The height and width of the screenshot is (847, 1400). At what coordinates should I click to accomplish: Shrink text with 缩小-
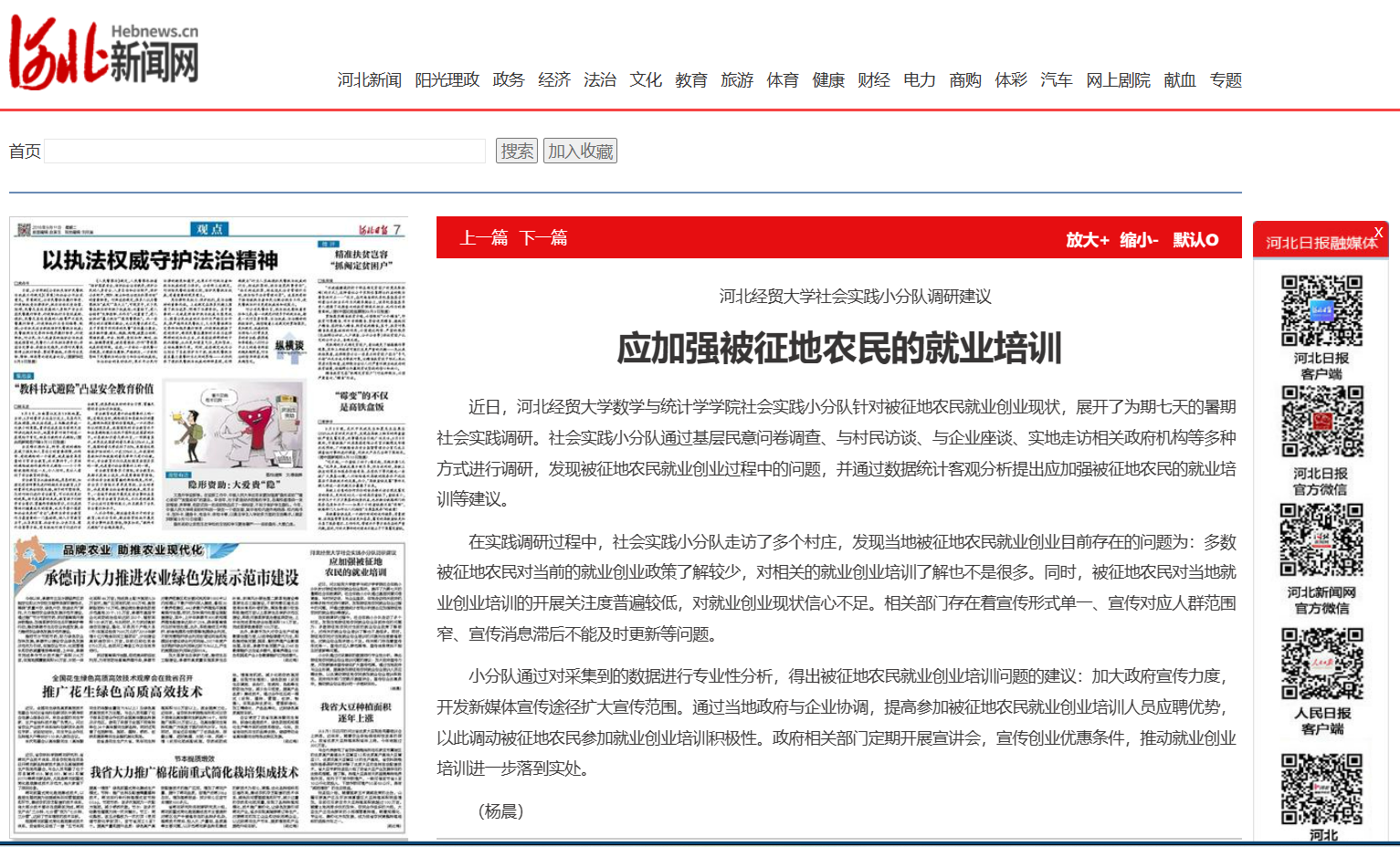tap(1139, 240)
